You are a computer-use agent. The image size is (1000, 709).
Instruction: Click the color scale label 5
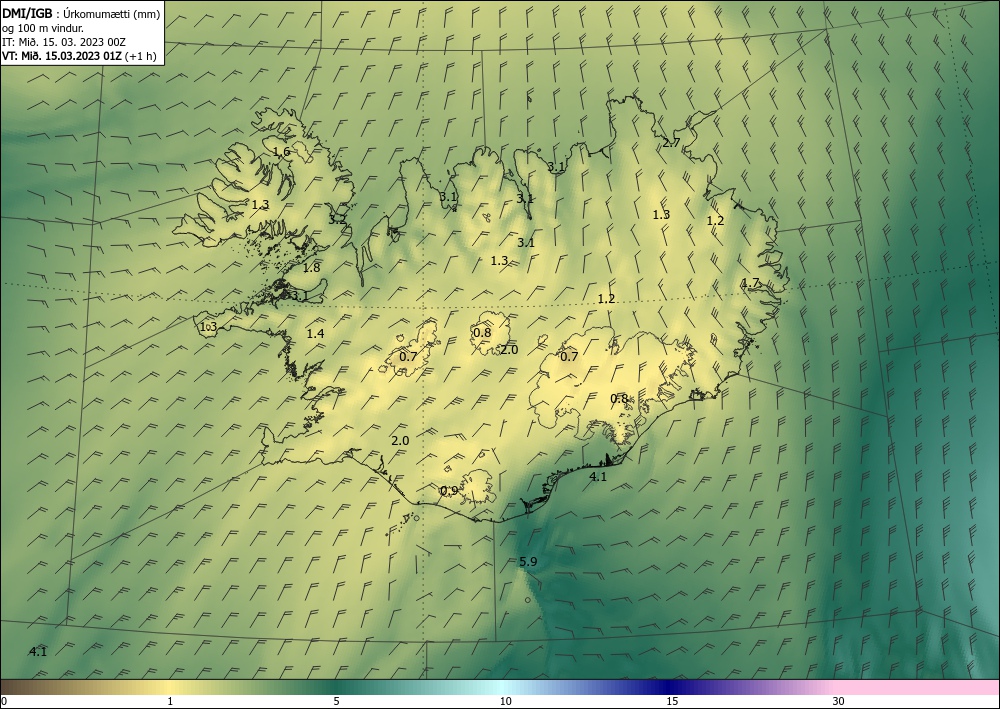[x=336, y=701]
